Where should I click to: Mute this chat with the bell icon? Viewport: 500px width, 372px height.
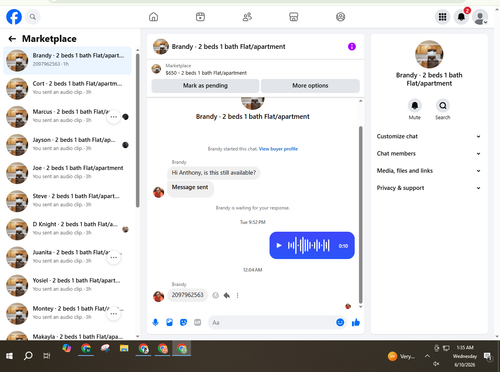414,106
